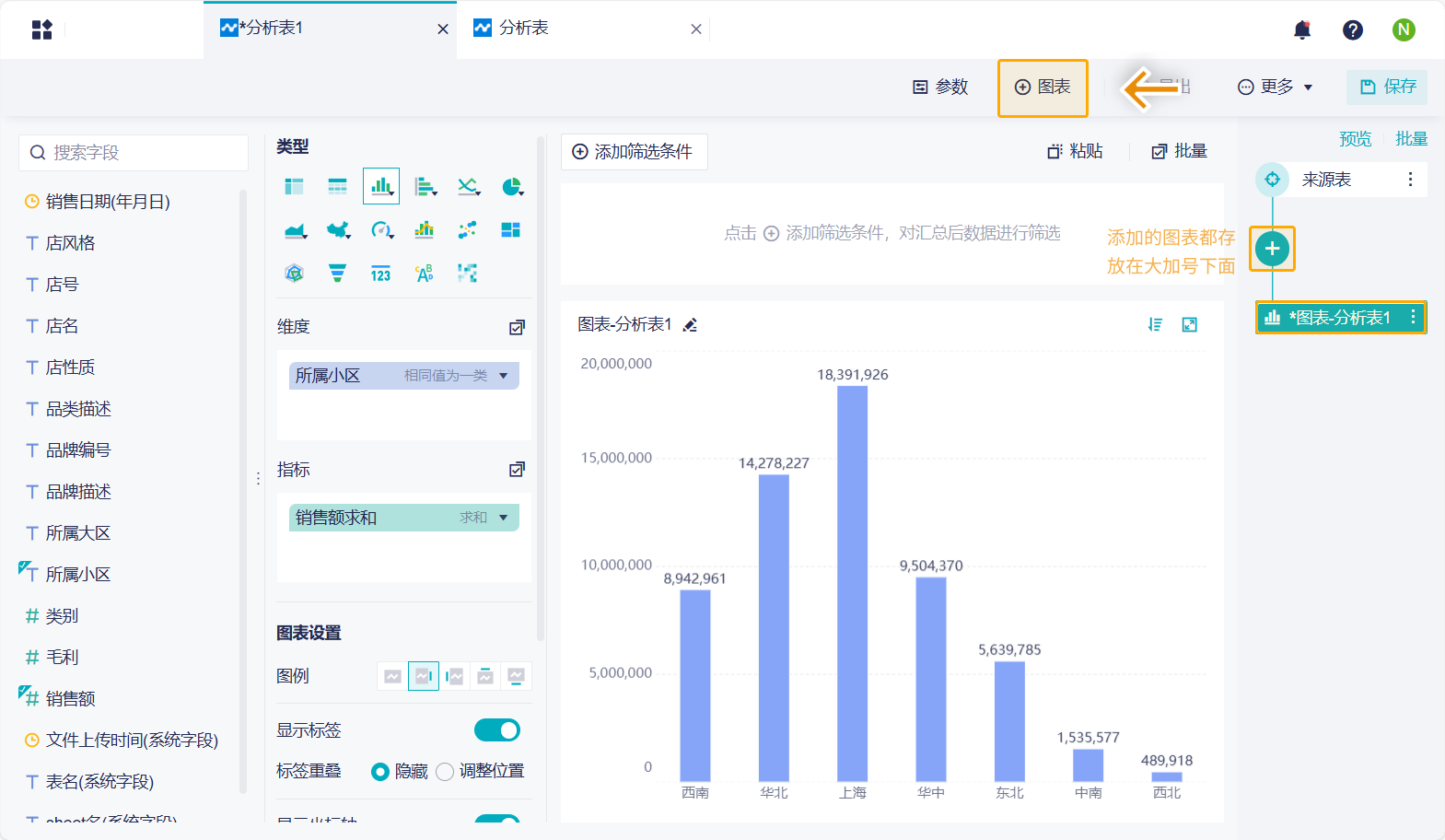Click the 上海 bar in the chart
The height and width of the screenshot is (840, 1445).
852,583
